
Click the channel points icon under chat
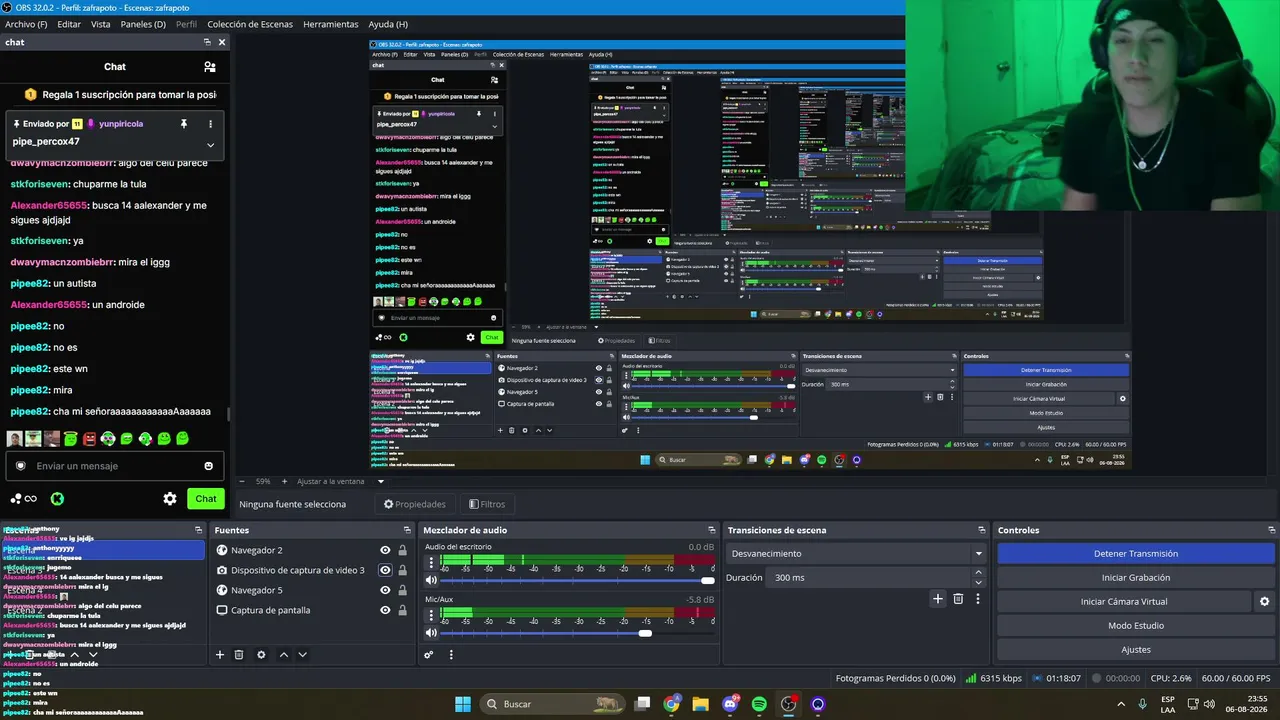23,499
